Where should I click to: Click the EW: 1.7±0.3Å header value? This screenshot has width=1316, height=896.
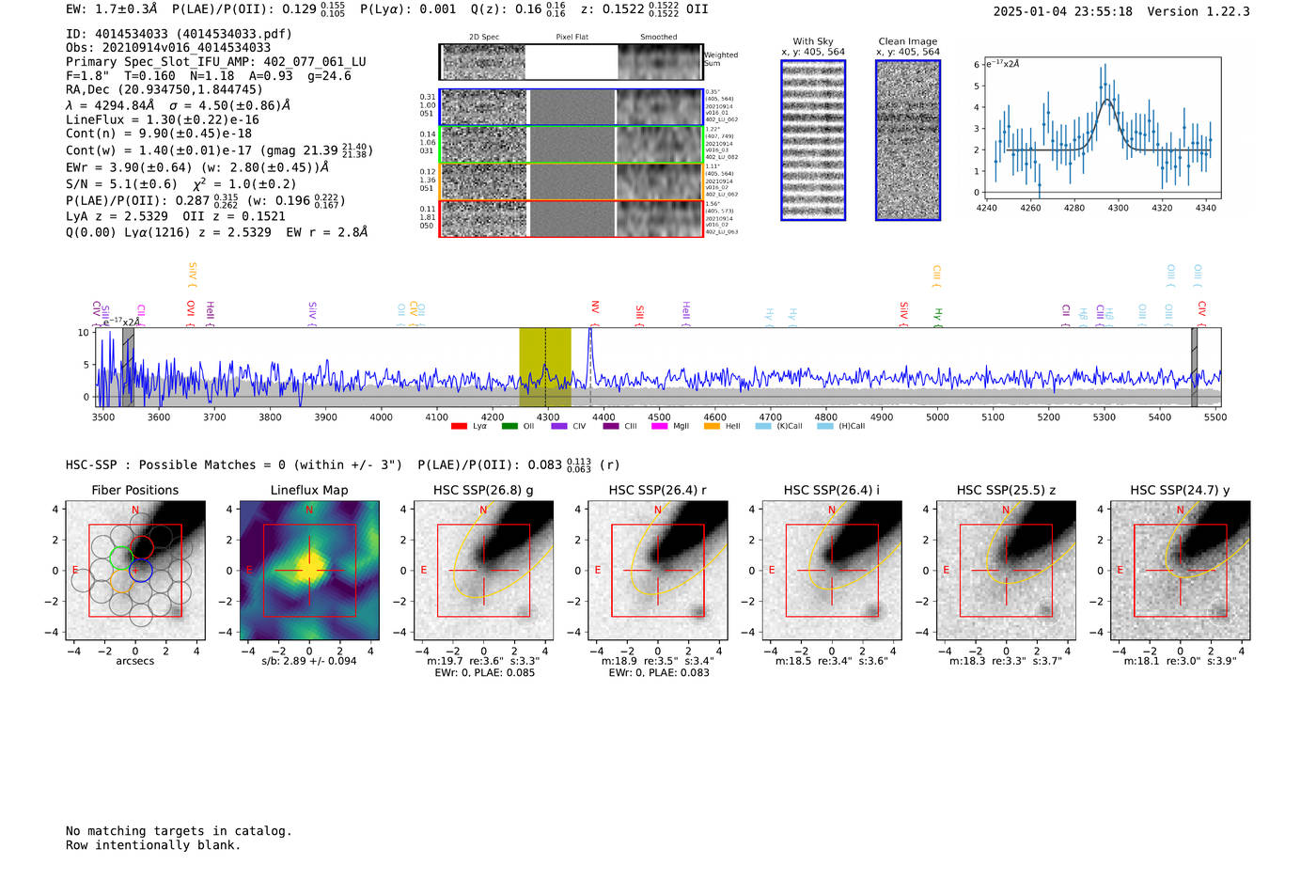point(112,9)
